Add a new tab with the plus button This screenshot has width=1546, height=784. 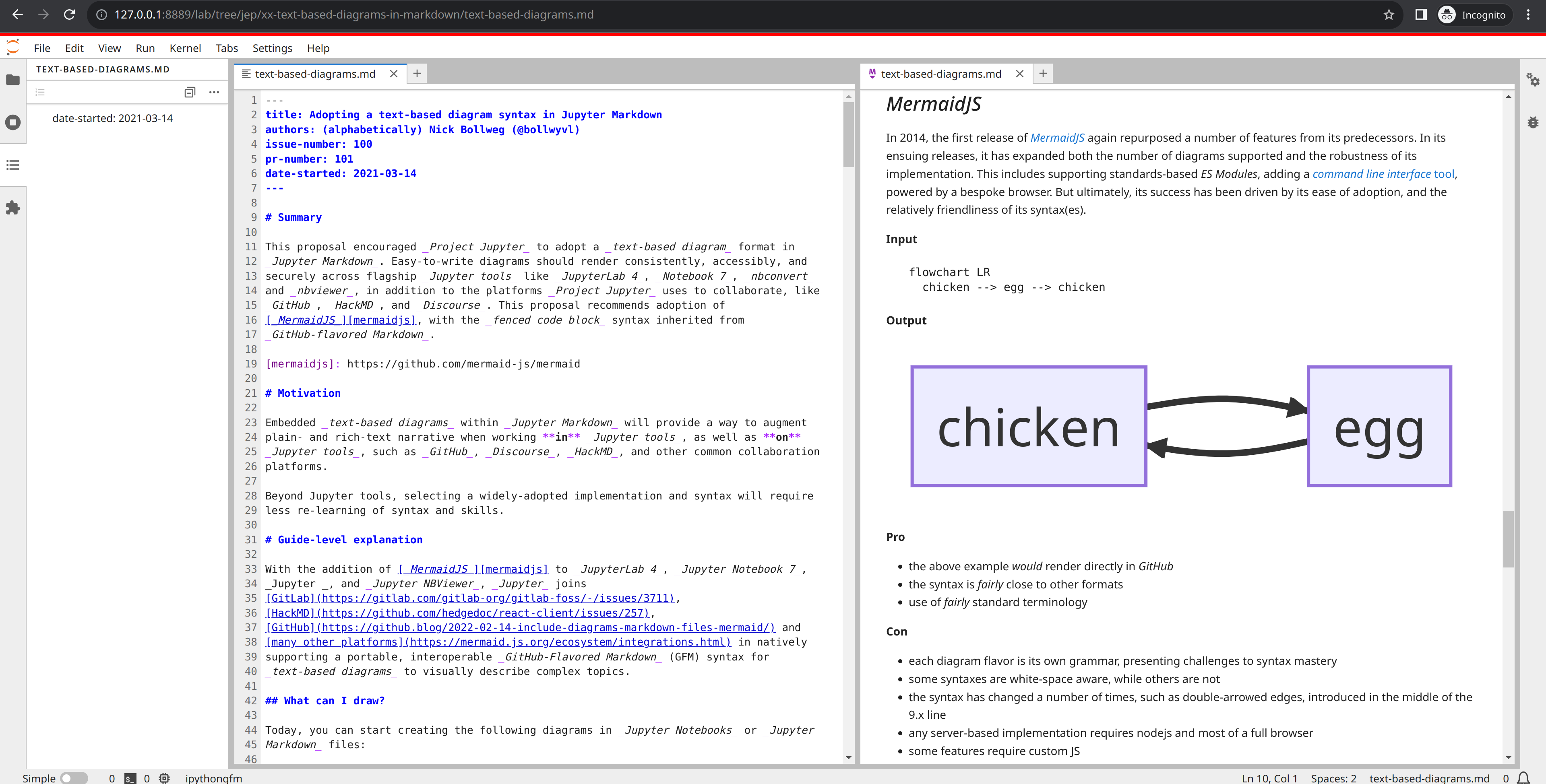coord(417,73)
